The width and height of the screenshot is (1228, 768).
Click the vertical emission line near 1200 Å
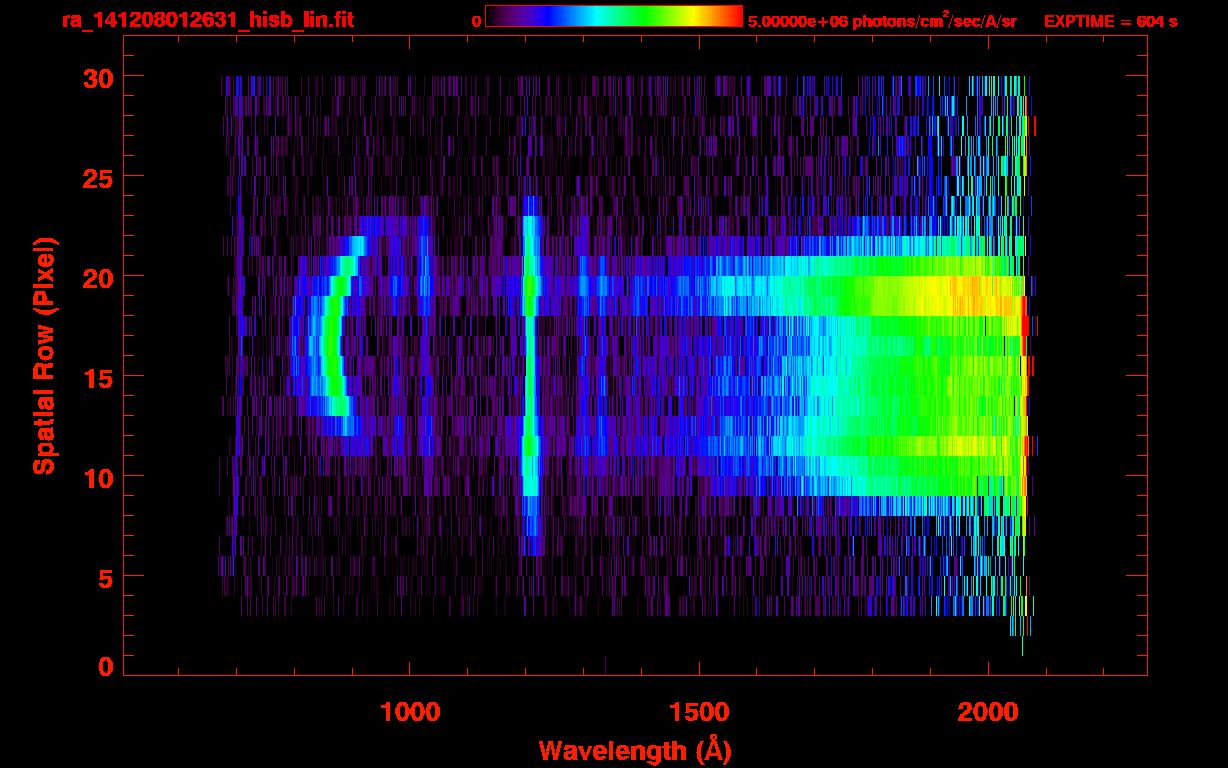(x=530, y=375)
